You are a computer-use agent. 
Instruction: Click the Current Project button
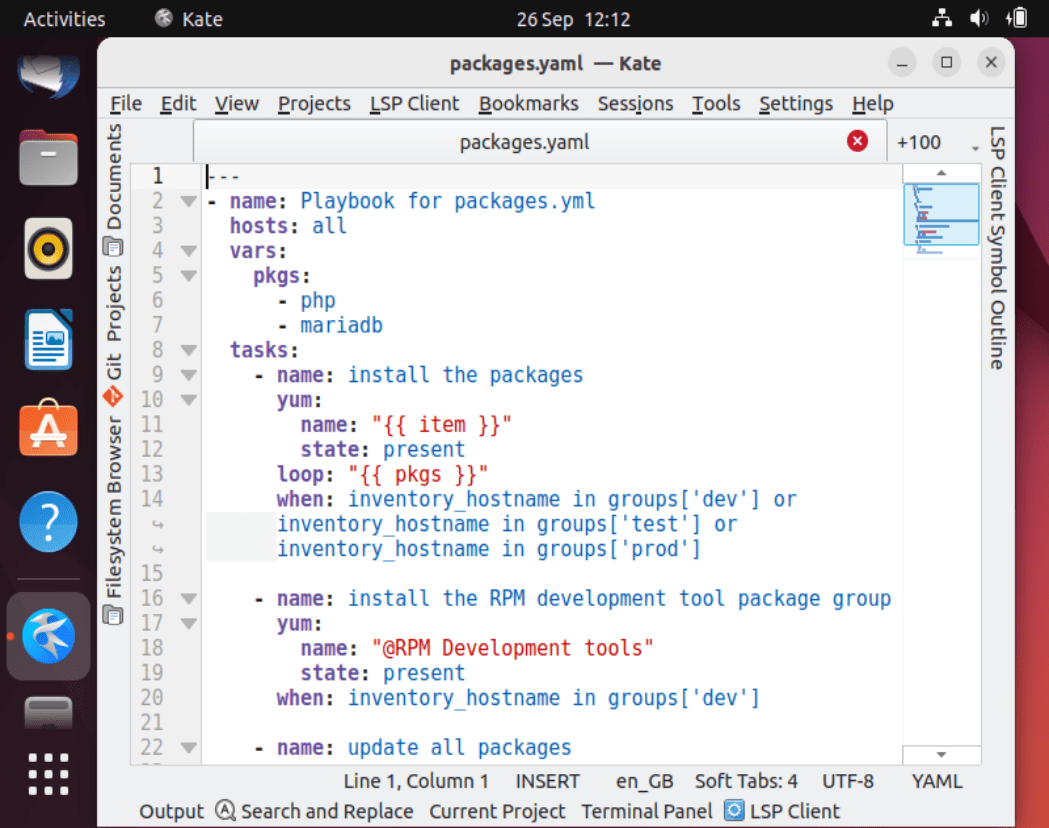click(x=497, y=811)
